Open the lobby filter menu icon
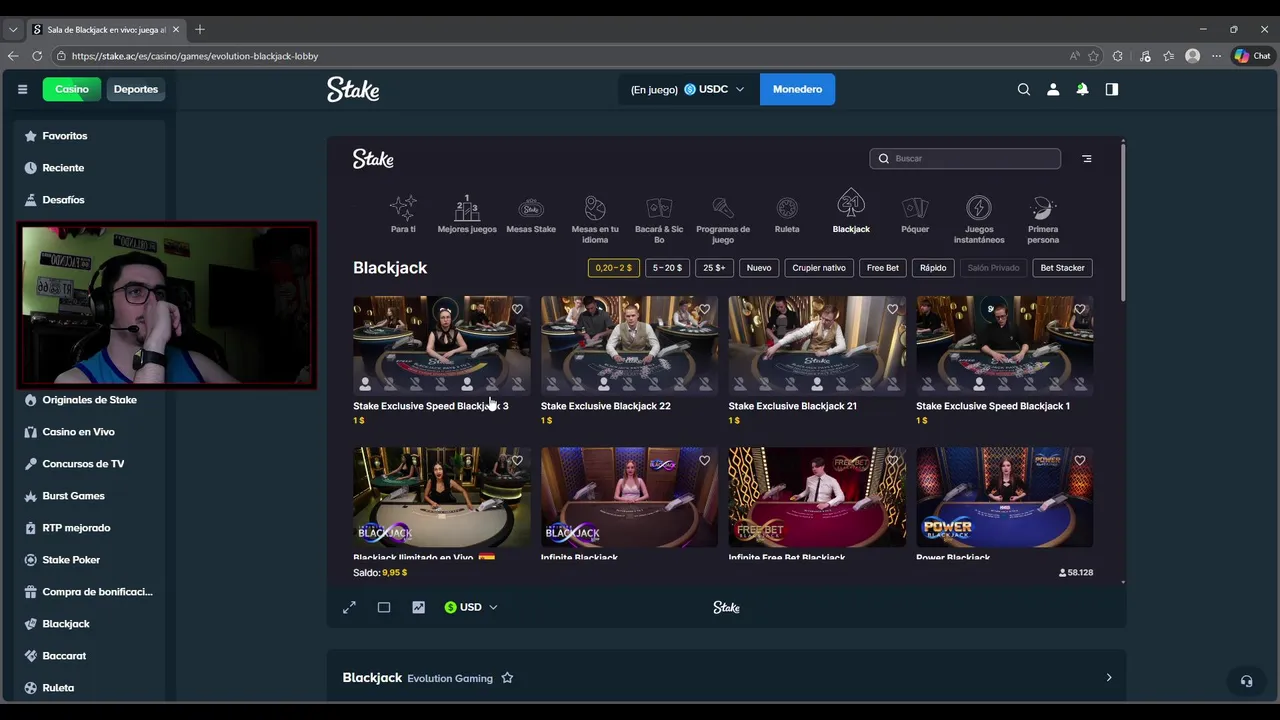The height and width of the screenshot is (720, 1280). point(1087,158)
